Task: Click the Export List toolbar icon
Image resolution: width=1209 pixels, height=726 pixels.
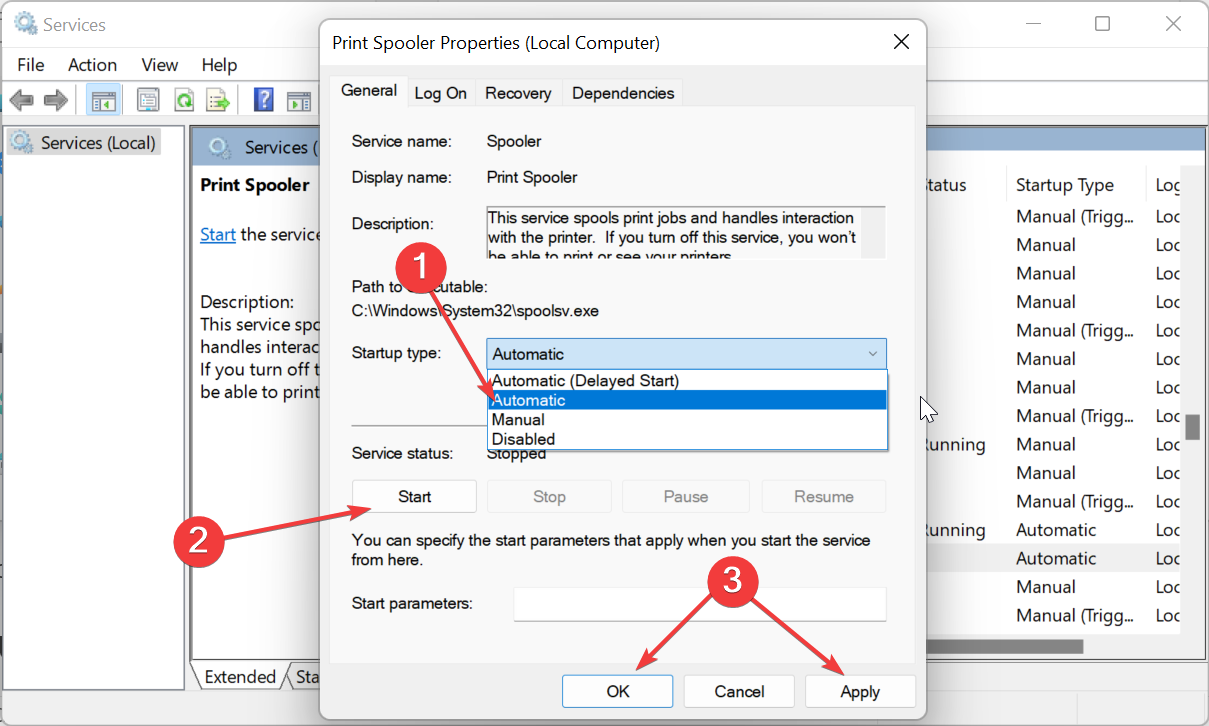Action: click(218, 99)
